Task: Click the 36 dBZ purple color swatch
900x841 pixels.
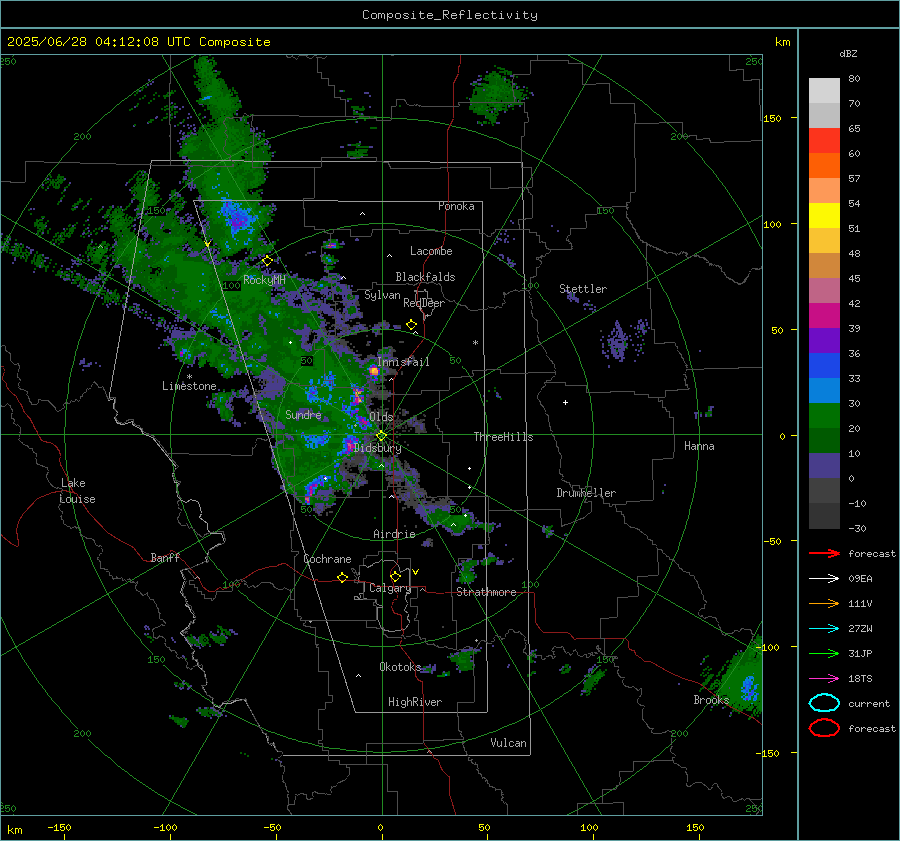Action: point(824,340)
